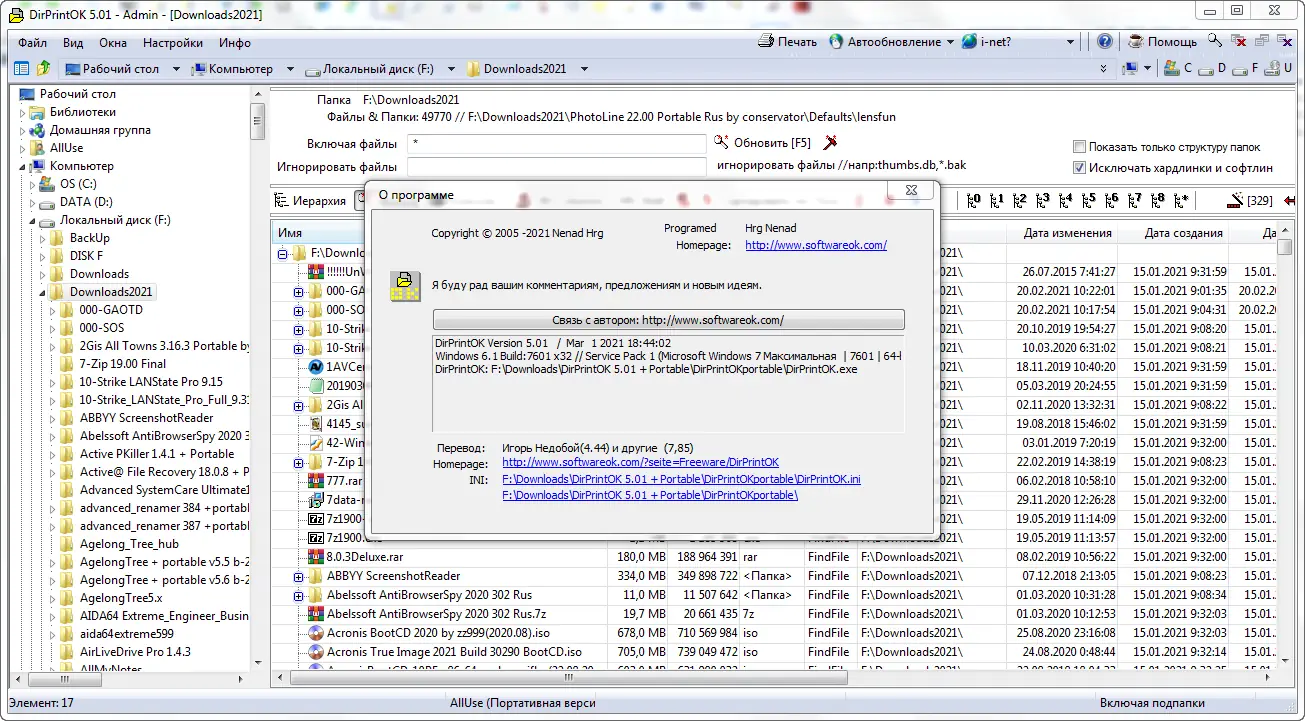
Task: Open the Вид menu
Action: click(x=73, y=43)
